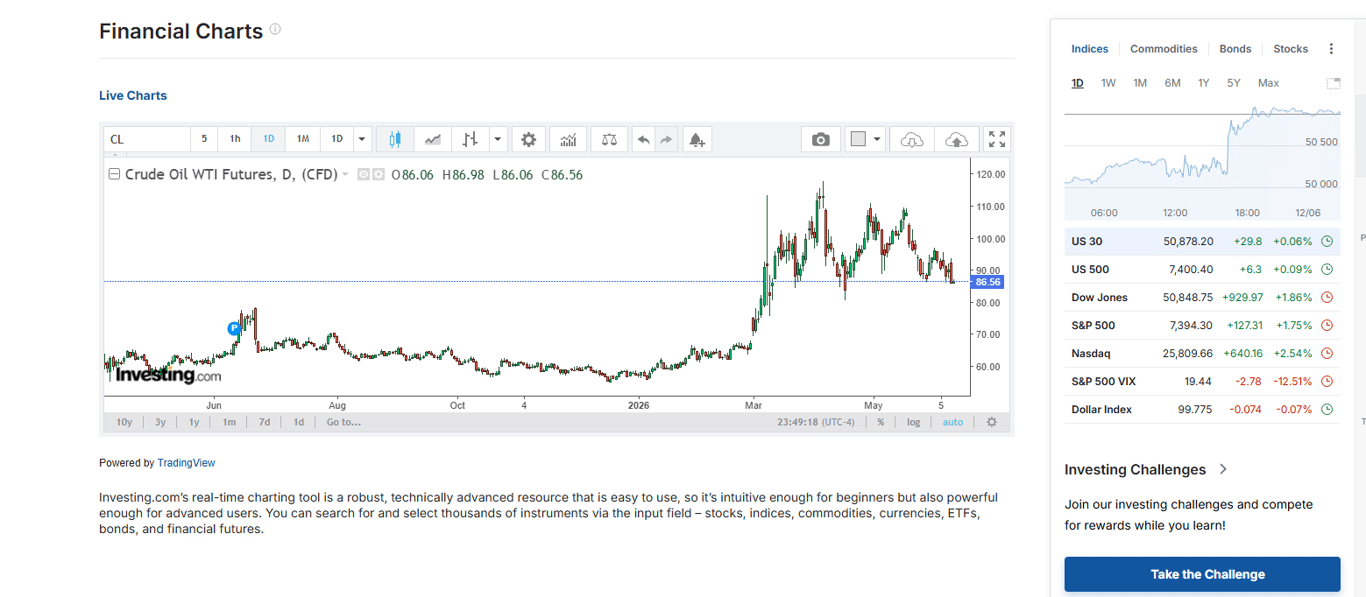Image resolution: width=1366 pixels, height=597 pixels.
Task: Create an alert with bell plus icon
Action: point(697,139)
